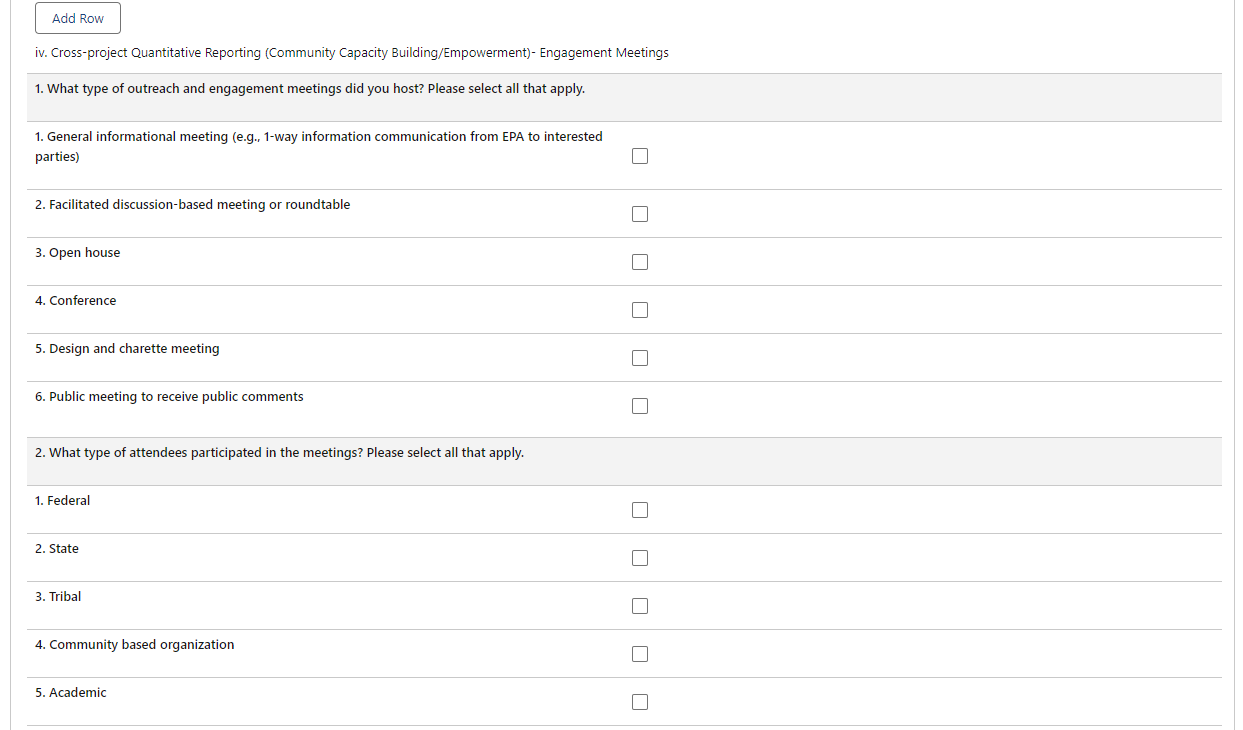The width and height of the screenshot is (1243, 730).
Task: Click the outreach meetings question header
Action: [x=310, y=89]
